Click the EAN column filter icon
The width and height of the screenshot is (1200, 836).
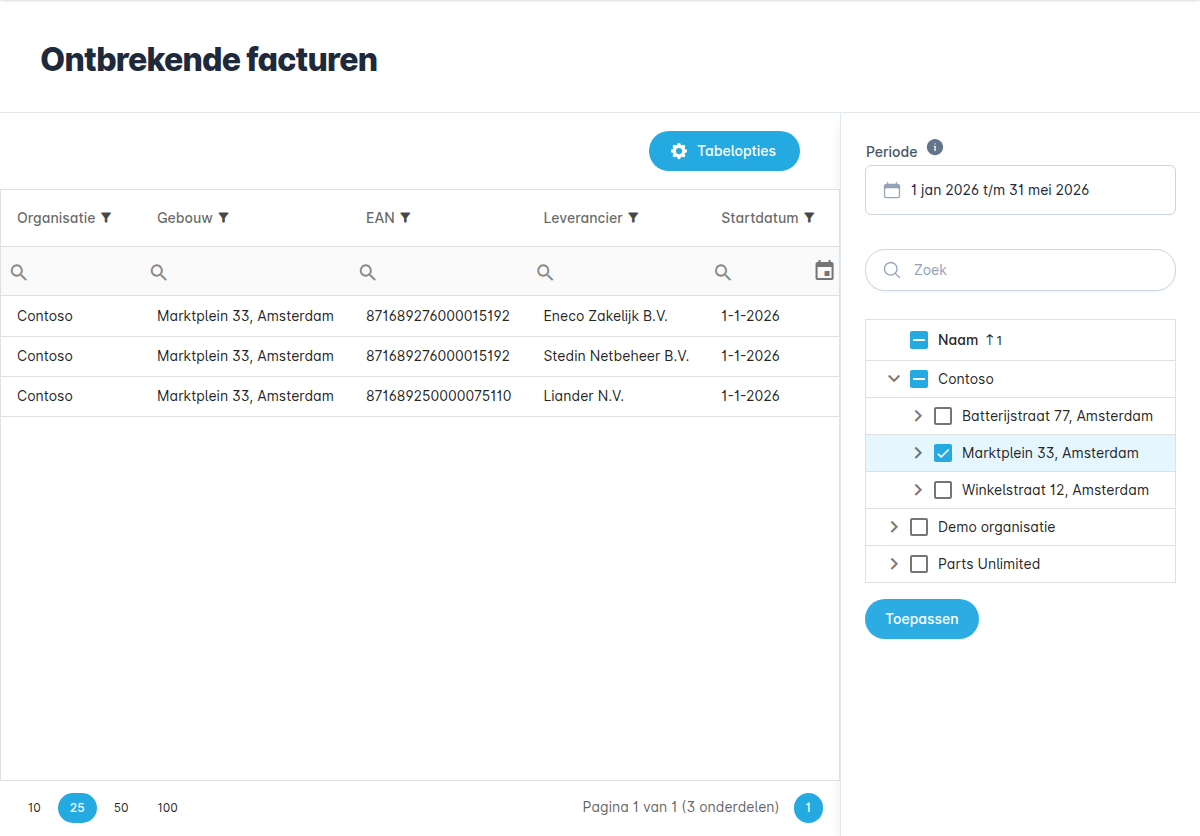tap(406, 218)
